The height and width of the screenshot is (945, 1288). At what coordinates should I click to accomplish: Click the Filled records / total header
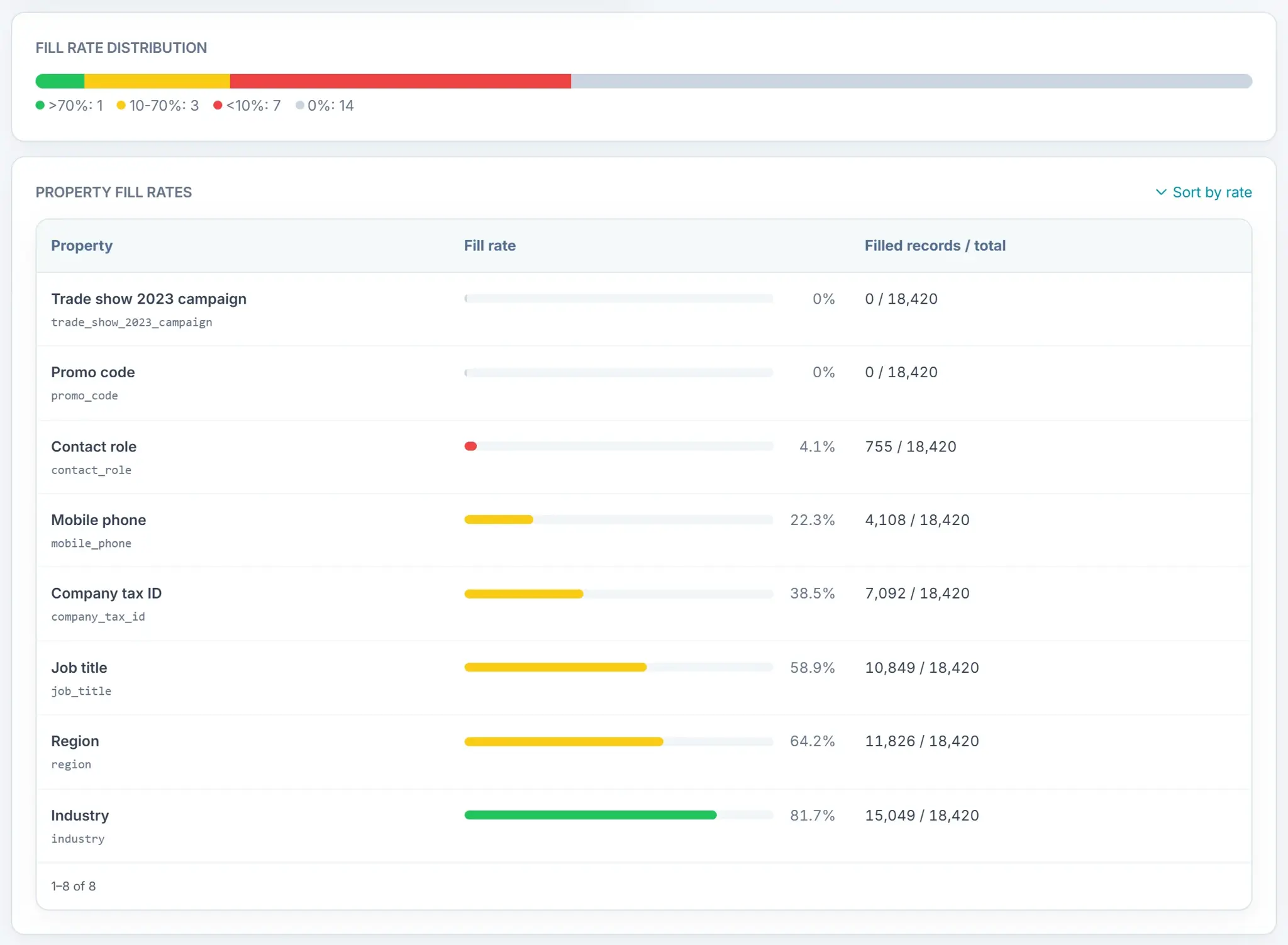935,246
